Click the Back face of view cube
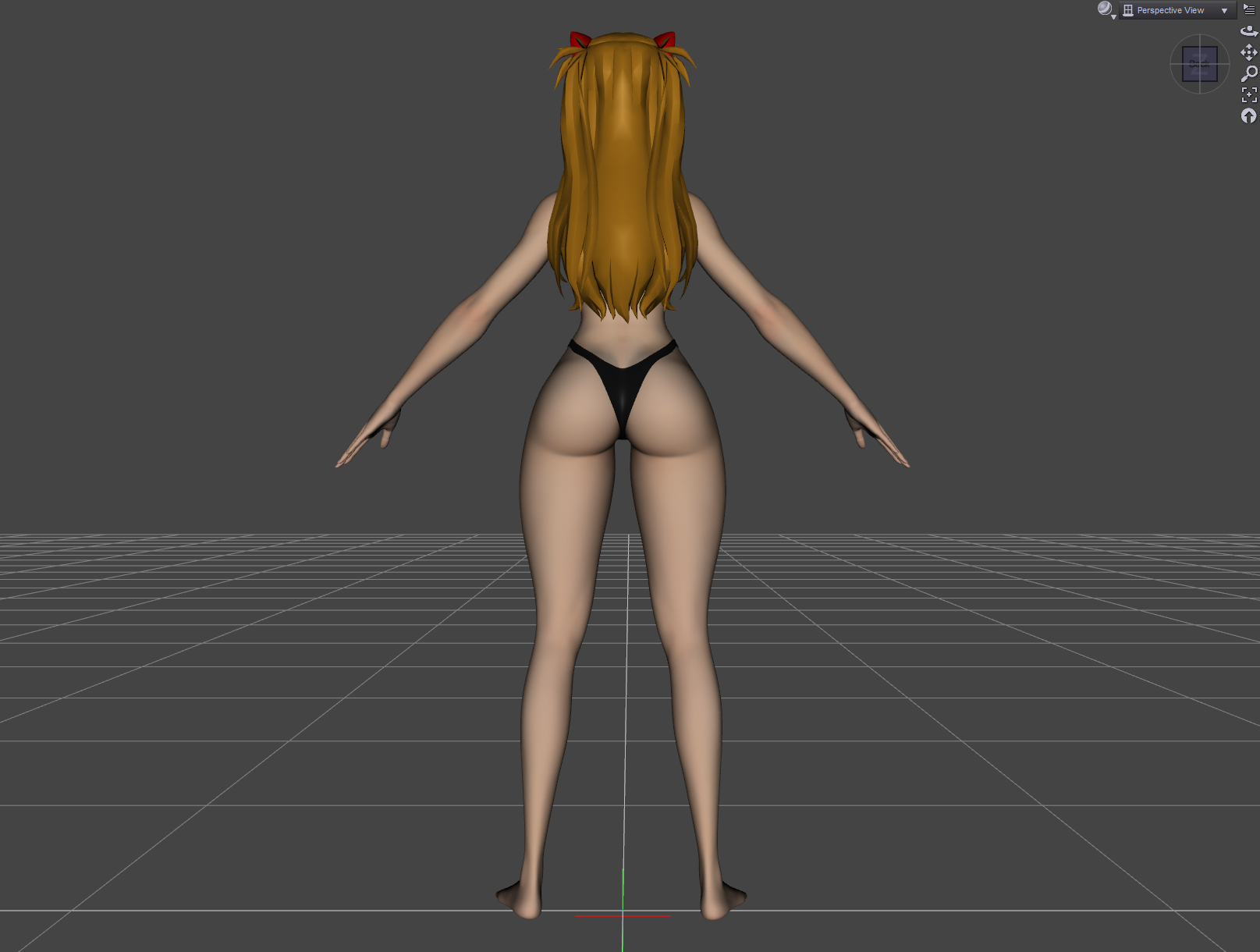Image resolution: width=1260 pixels, height=952 pixels. pyautogui.click(x=1200, y=64)
